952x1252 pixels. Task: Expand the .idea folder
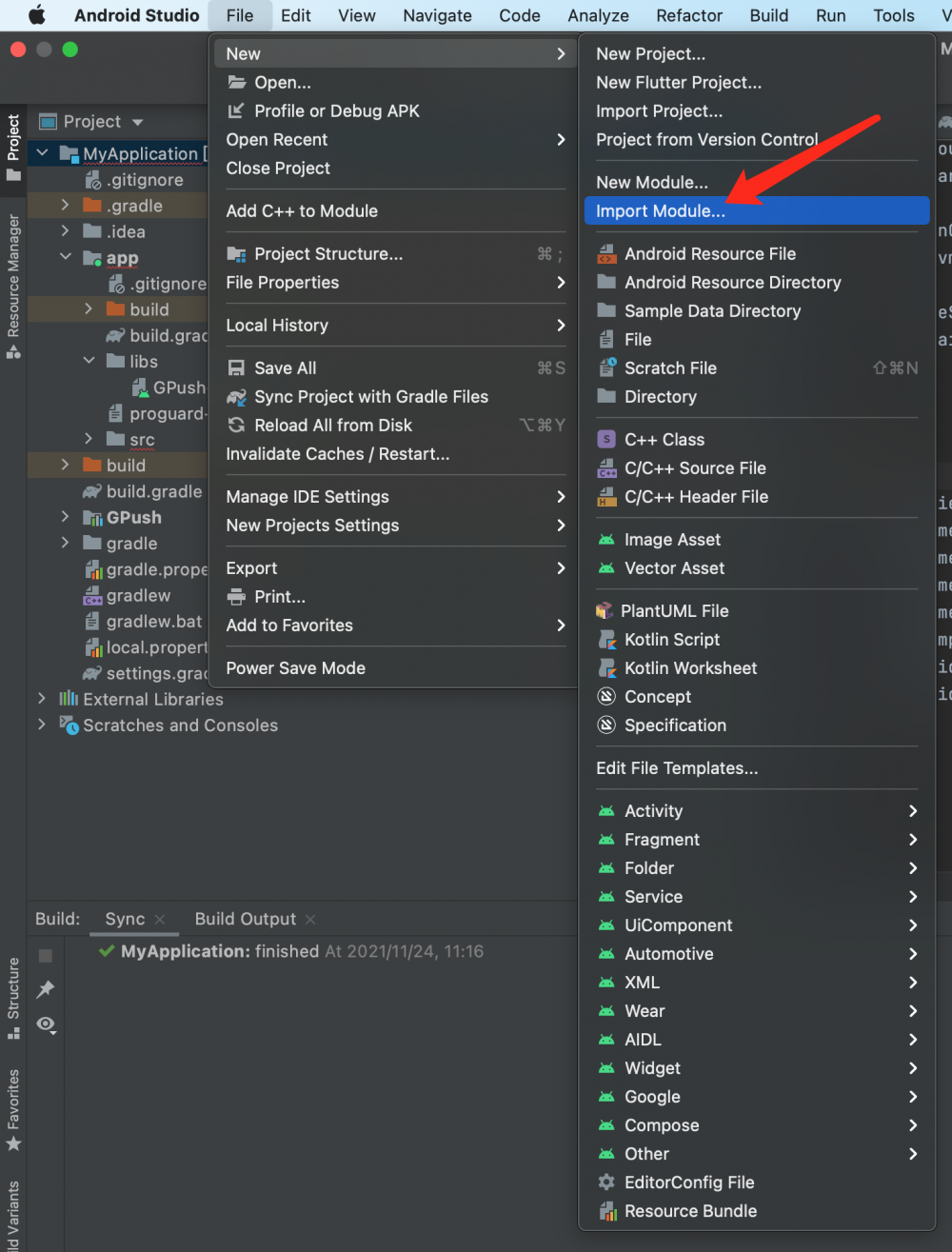tap(65, 230)
